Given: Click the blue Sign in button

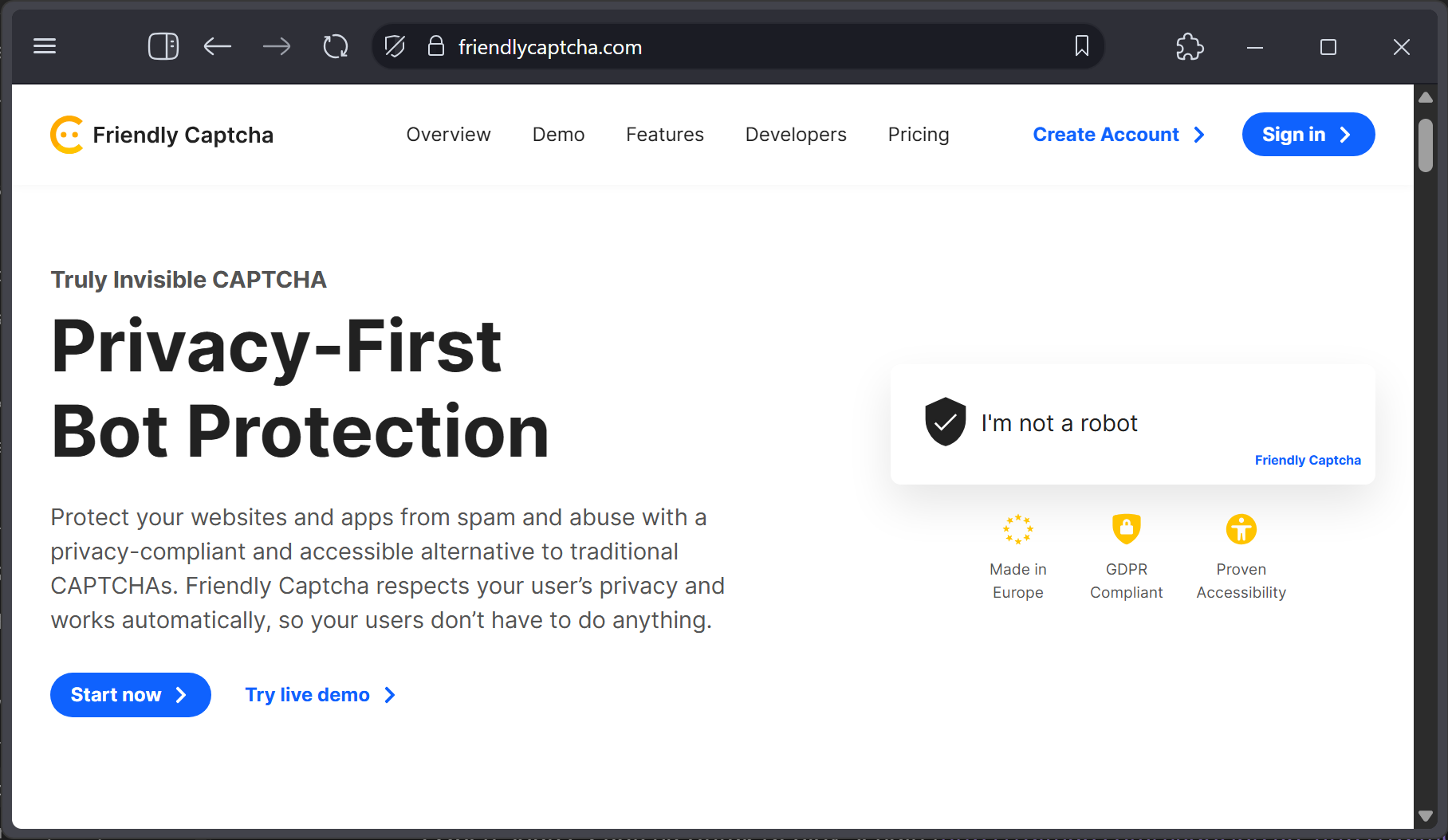Looking at the screenshot, I should pyautogui.click(x=1308, y=135).
